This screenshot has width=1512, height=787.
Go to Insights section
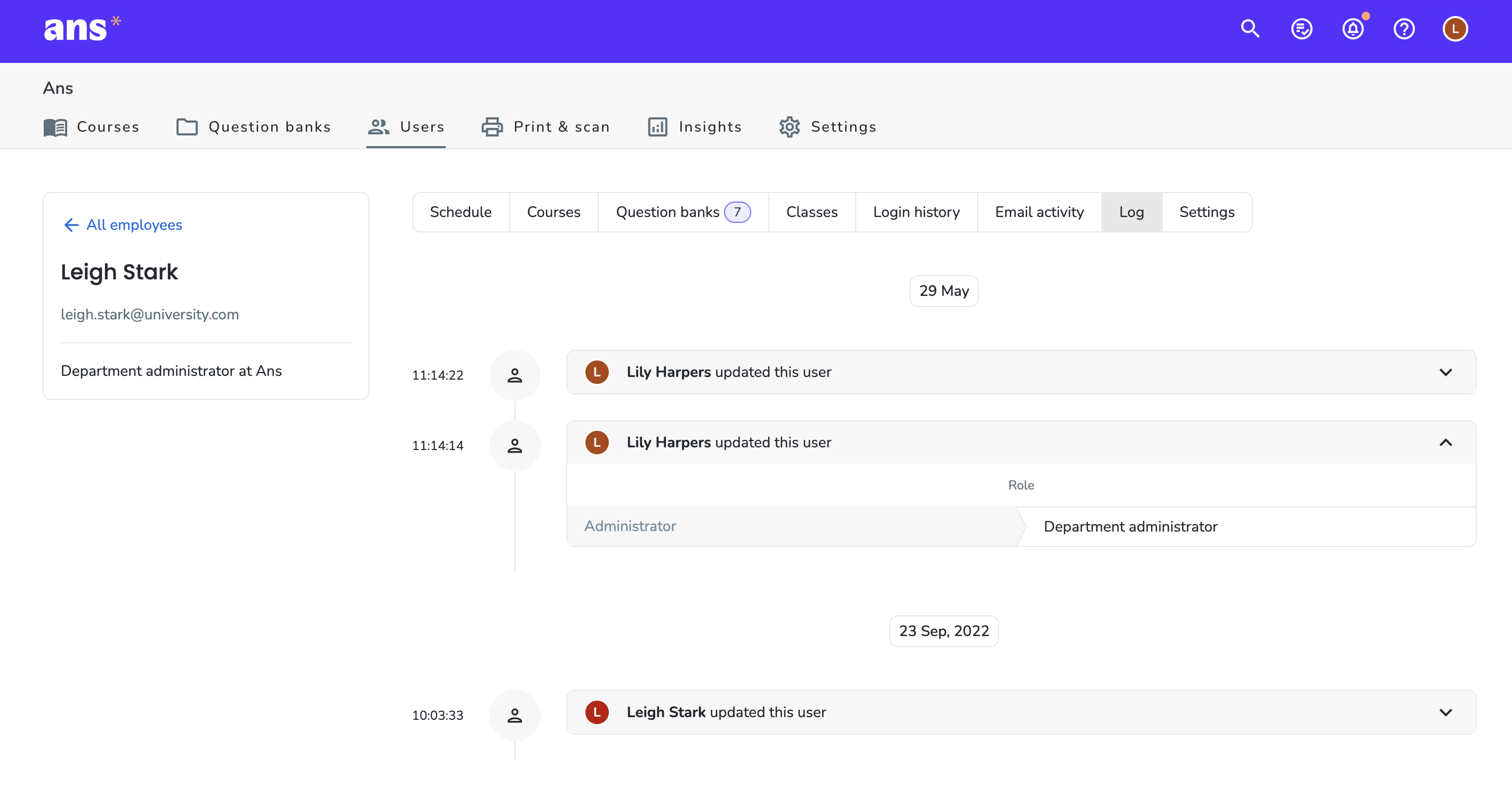click(695, 127)
